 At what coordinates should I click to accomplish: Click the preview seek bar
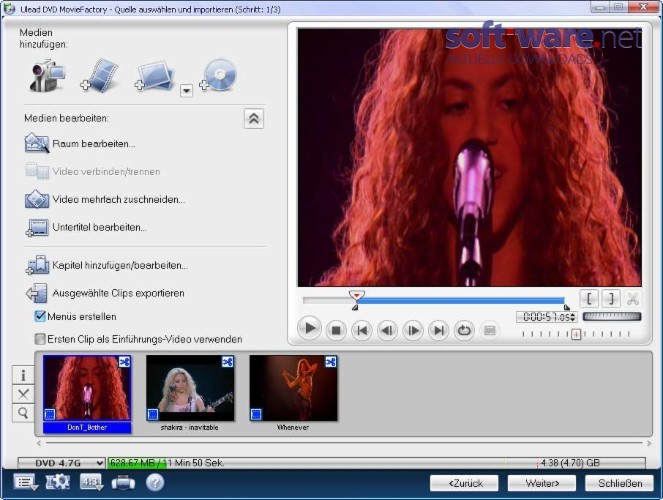(434, 301)
